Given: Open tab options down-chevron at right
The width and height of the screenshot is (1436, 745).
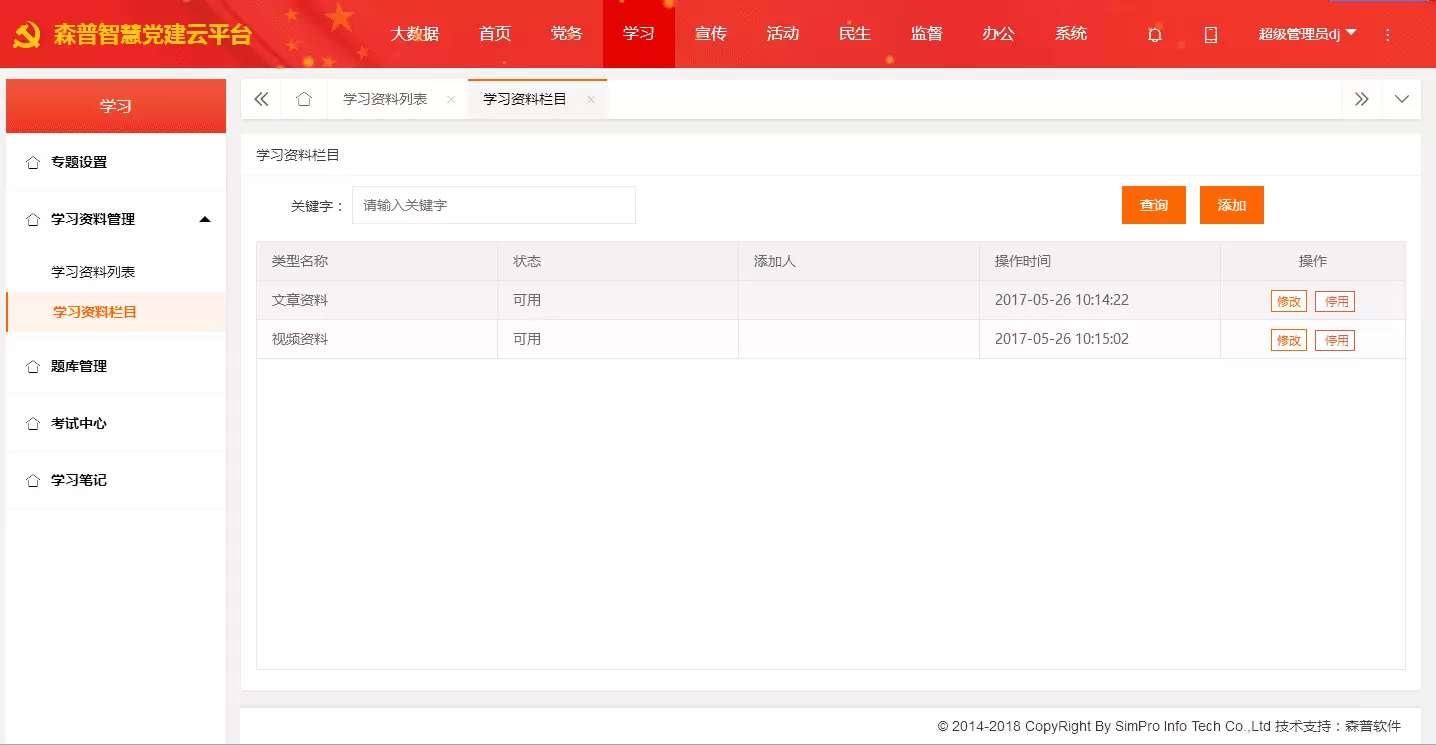Looking at the screenshot, I should (x=1401, y=99).
